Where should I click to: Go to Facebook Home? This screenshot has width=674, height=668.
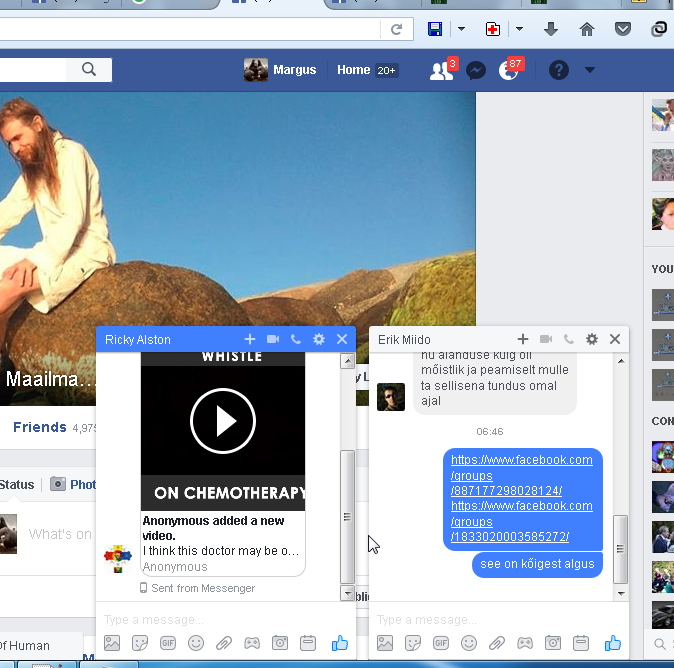pos(353,70)
